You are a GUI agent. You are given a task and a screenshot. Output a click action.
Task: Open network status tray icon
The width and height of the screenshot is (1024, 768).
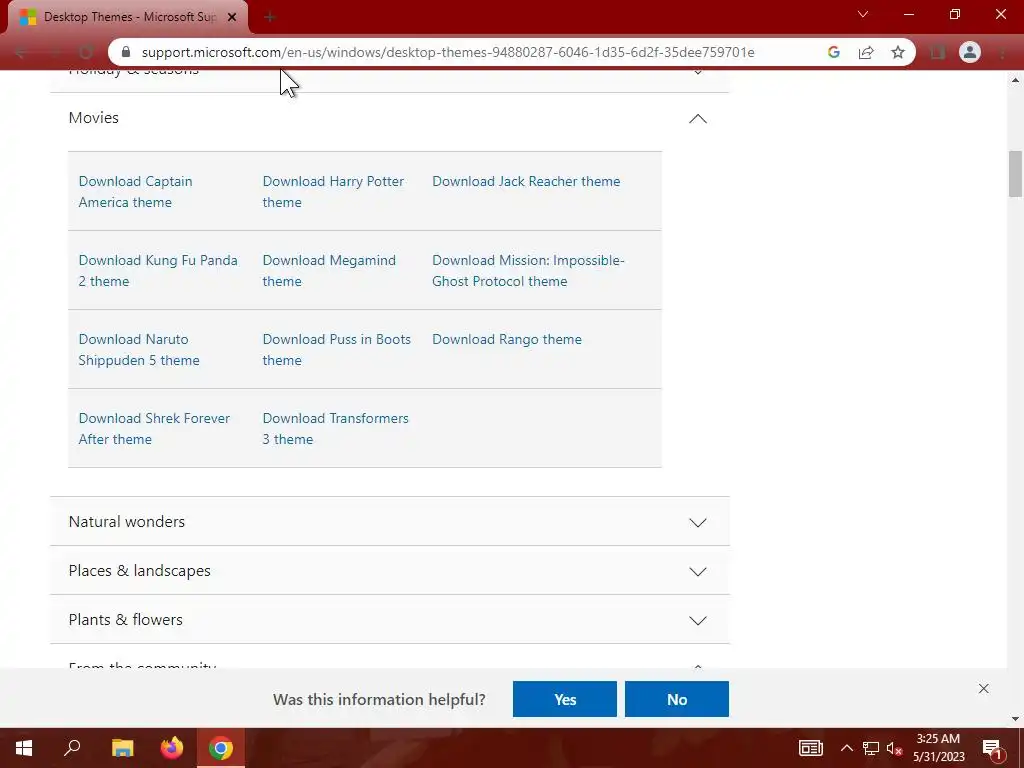point(871,748)
